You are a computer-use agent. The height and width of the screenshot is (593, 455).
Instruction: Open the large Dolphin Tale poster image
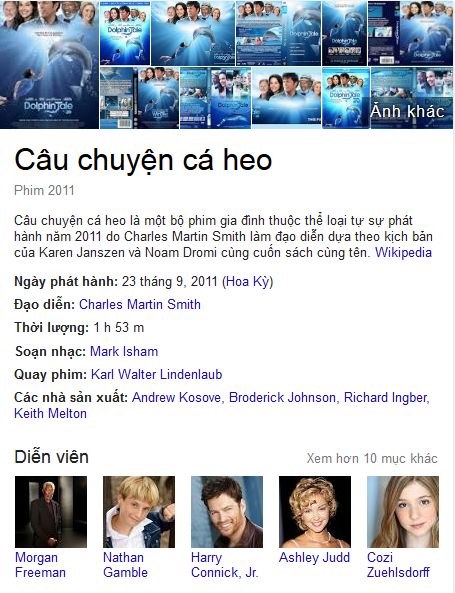[49, 64]
